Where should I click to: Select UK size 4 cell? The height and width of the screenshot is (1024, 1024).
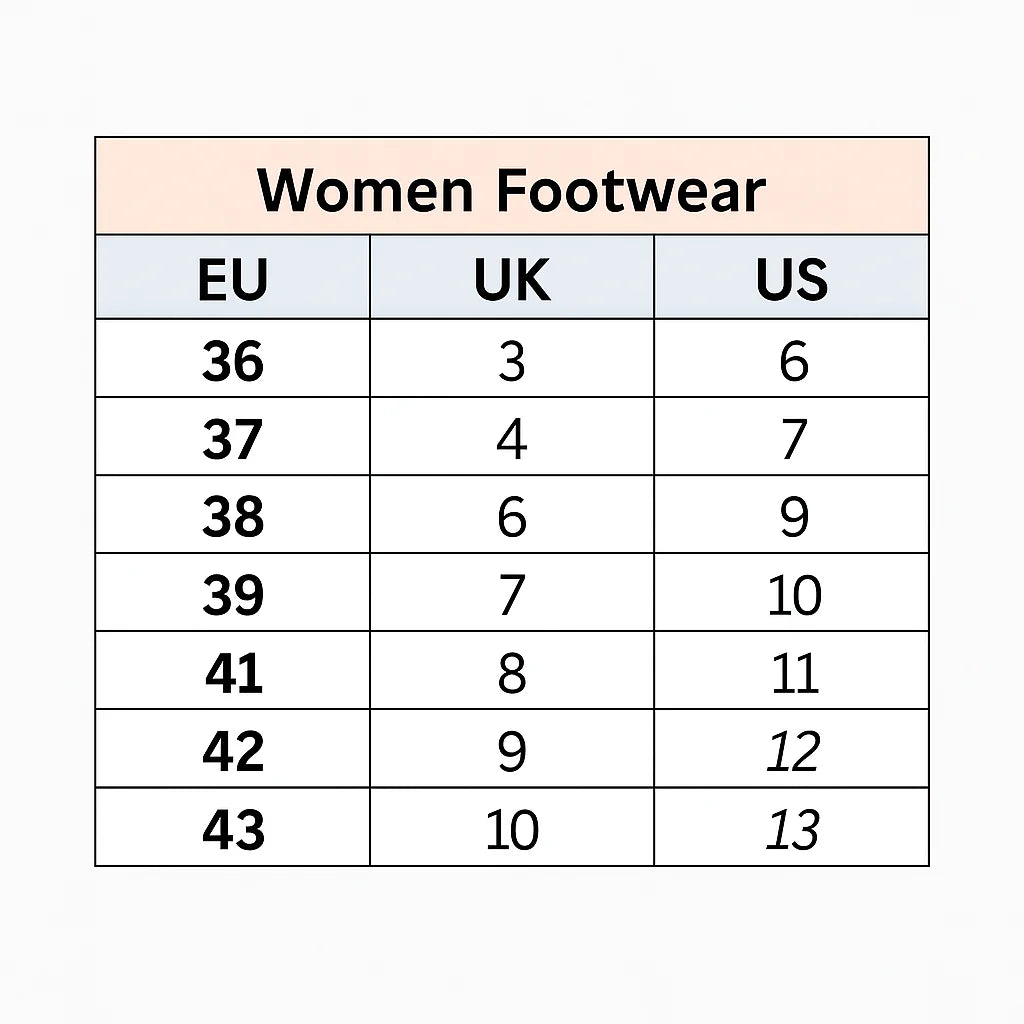(511, 438)
